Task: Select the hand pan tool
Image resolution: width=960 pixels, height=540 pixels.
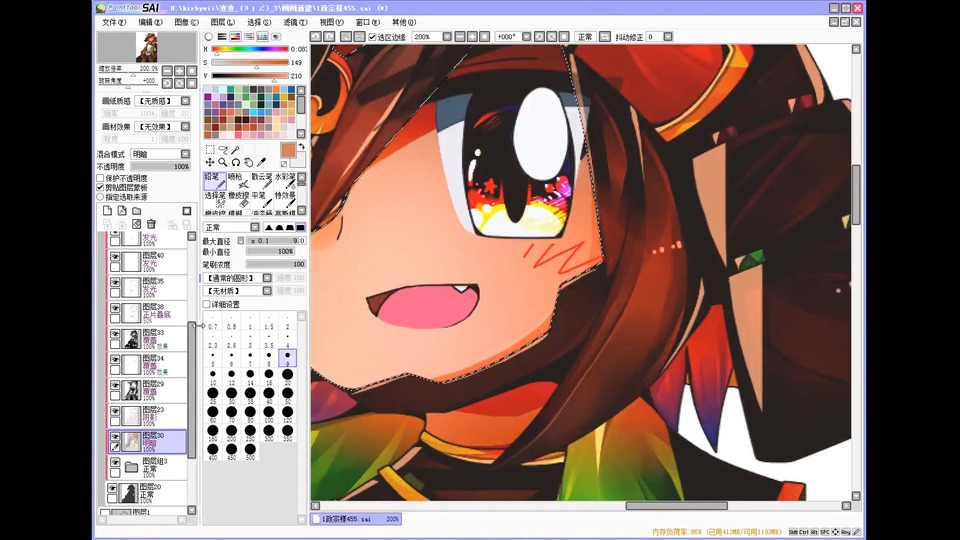Action: tap(249, 162)
